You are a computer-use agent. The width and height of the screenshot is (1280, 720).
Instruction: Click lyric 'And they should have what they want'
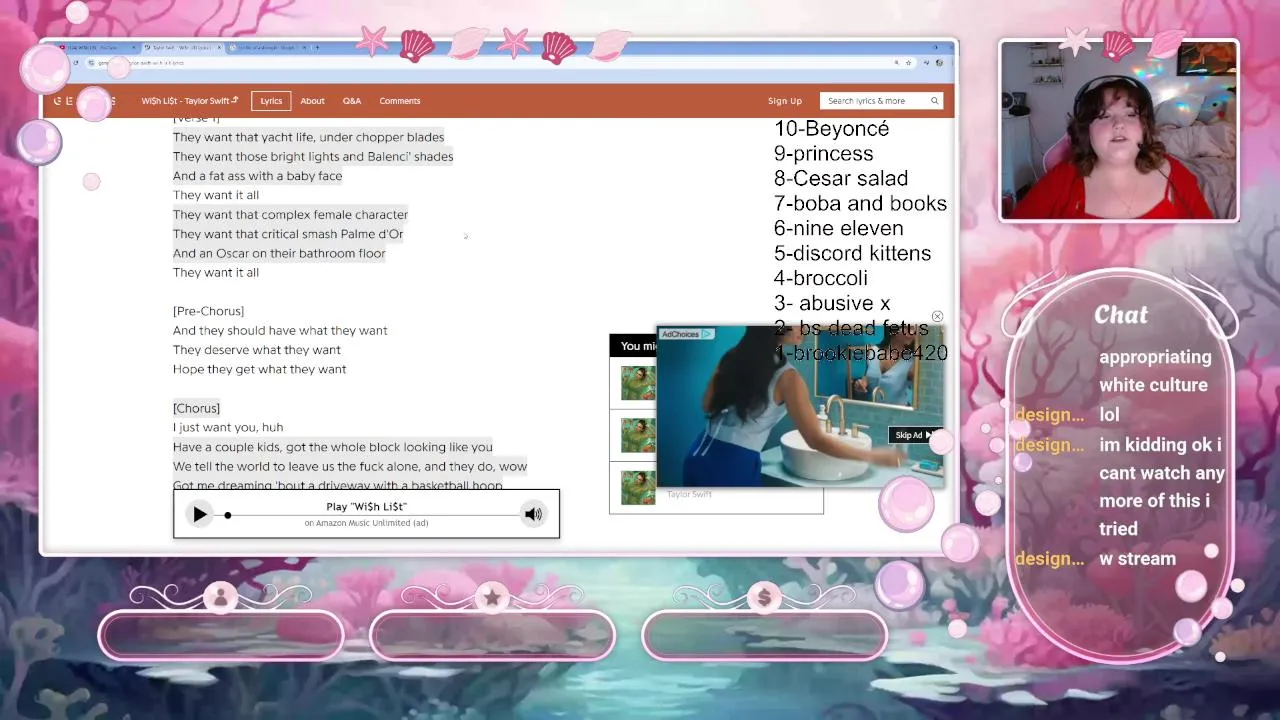pos(280,331)
